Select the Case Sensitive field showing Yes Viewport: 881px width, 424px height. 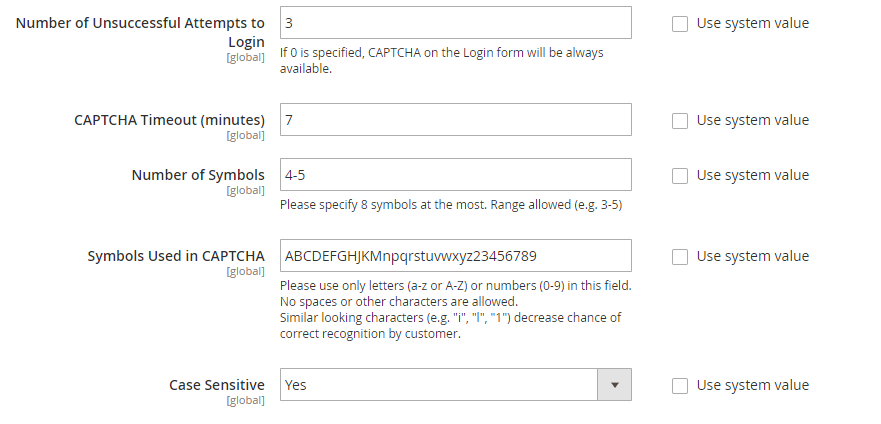point(456,385)
